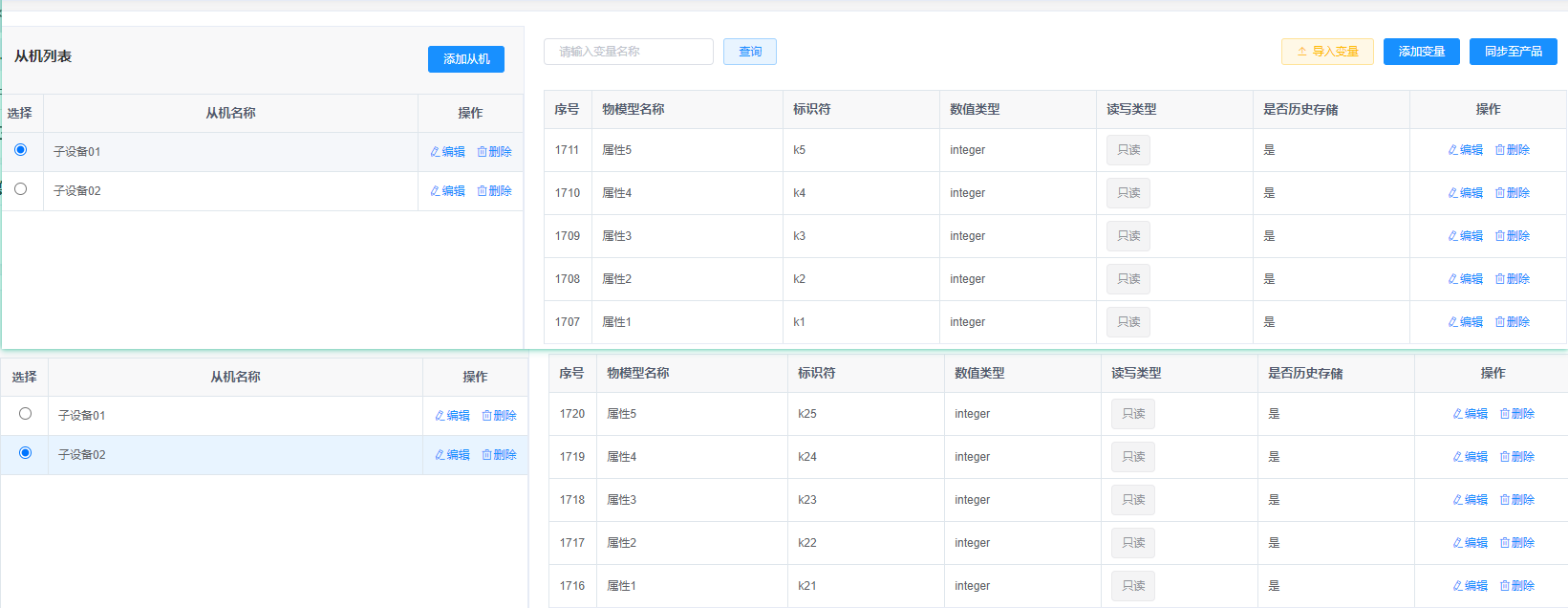Edit the k3 variable in row 1709
This screenshot has height=608, width=1568.
click(x=1465, y=236)
